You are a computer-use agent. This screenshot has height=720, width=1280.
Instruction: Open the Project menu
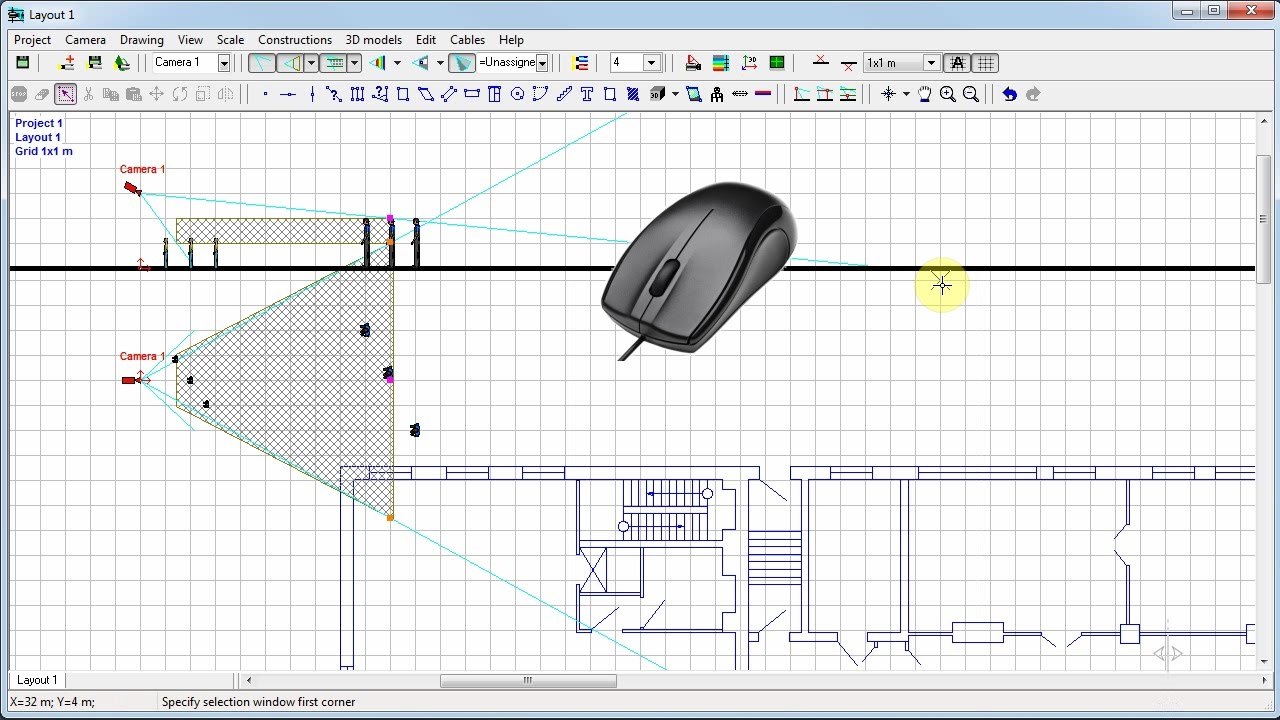pos(32,40)
